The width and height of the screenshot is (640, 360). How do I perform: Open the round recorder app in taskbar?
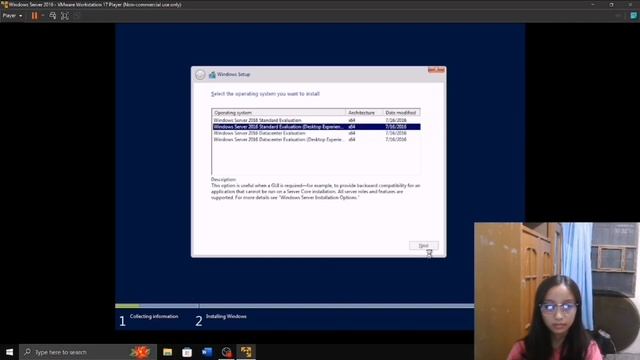coord(226,352)
